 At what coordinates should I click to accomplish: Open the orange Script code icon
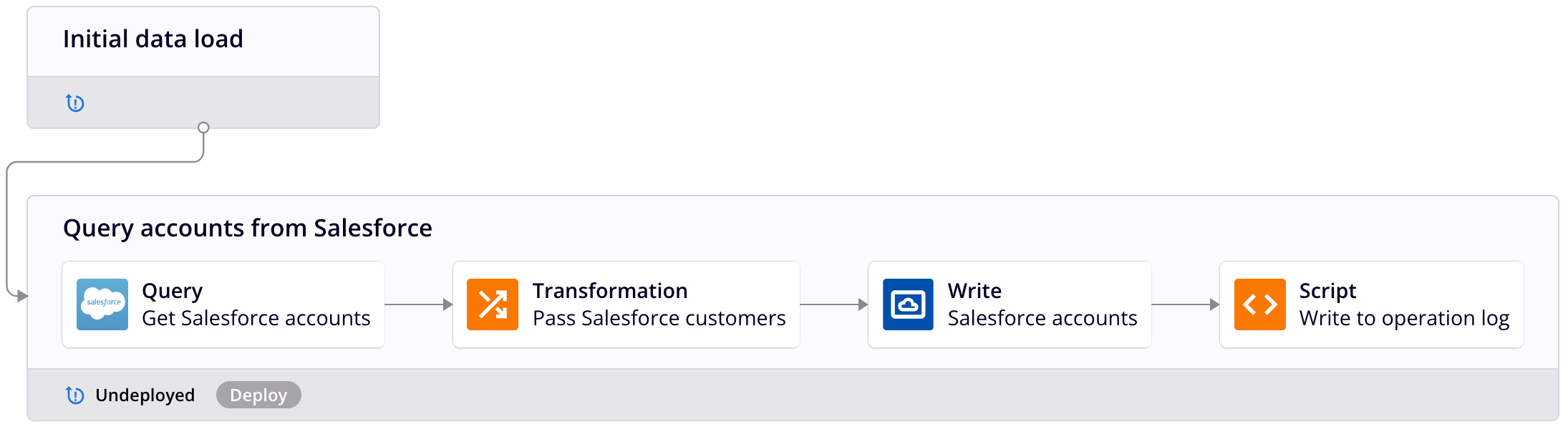1259,304
